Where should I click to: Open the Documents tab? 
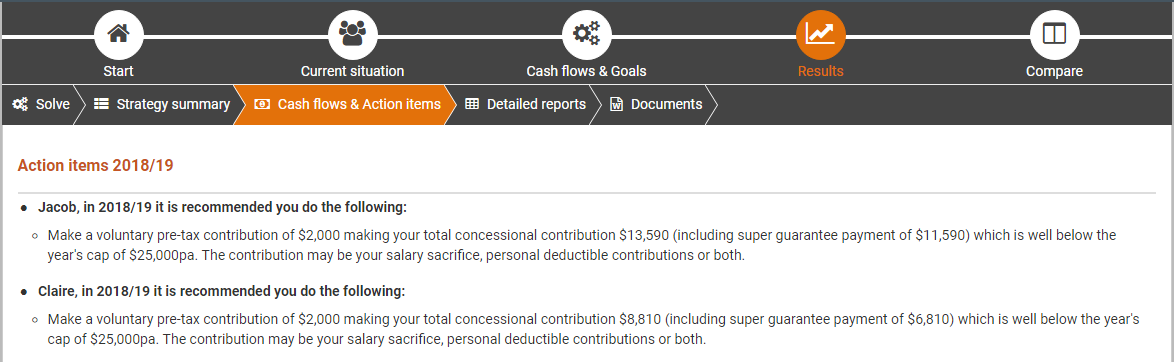(x=657, y=104)
